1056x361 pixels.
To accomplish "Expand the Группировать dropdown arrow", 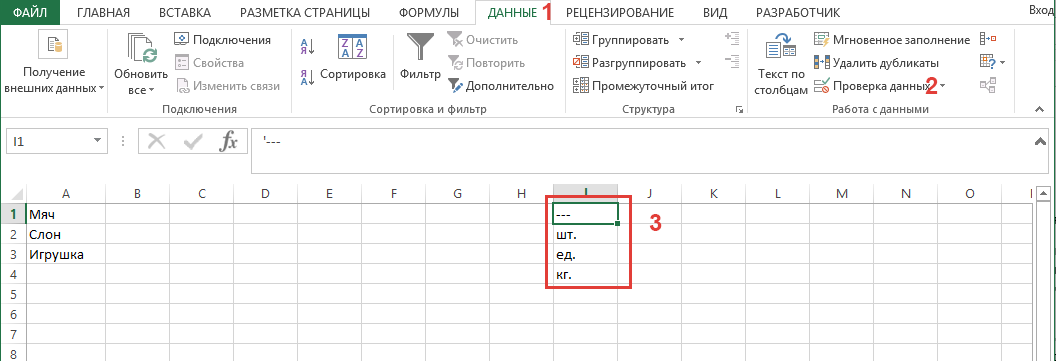I will tap(682, 40).
